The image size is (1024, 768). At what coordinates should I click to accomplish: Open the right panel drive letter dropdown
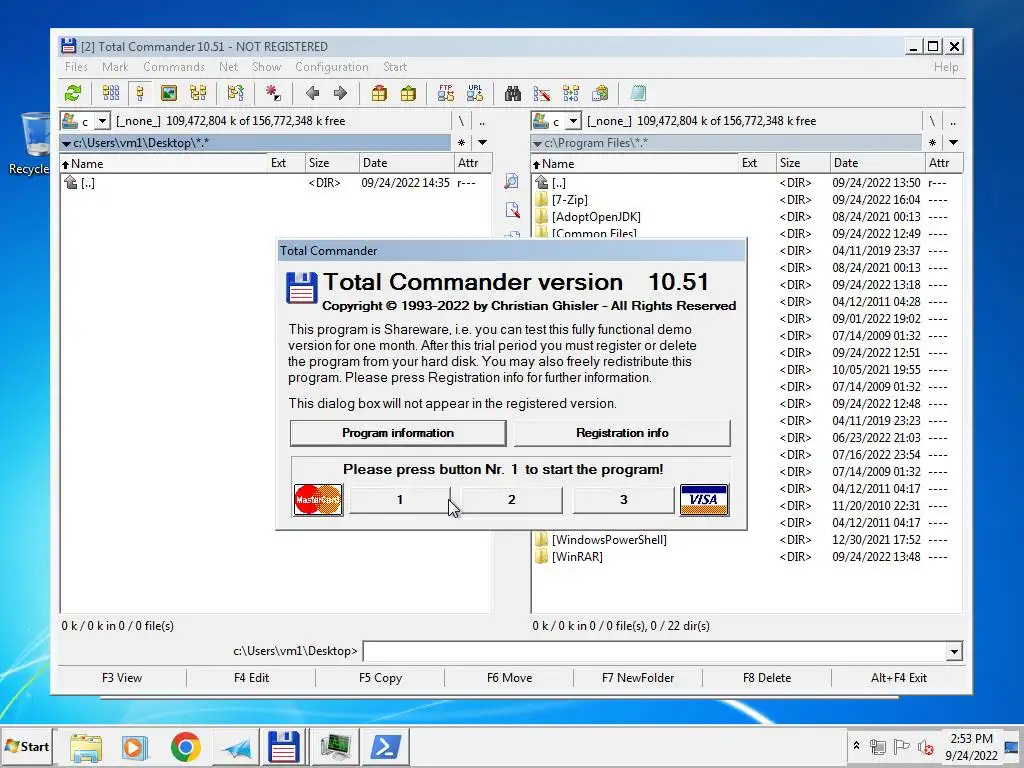coord(573,121)
